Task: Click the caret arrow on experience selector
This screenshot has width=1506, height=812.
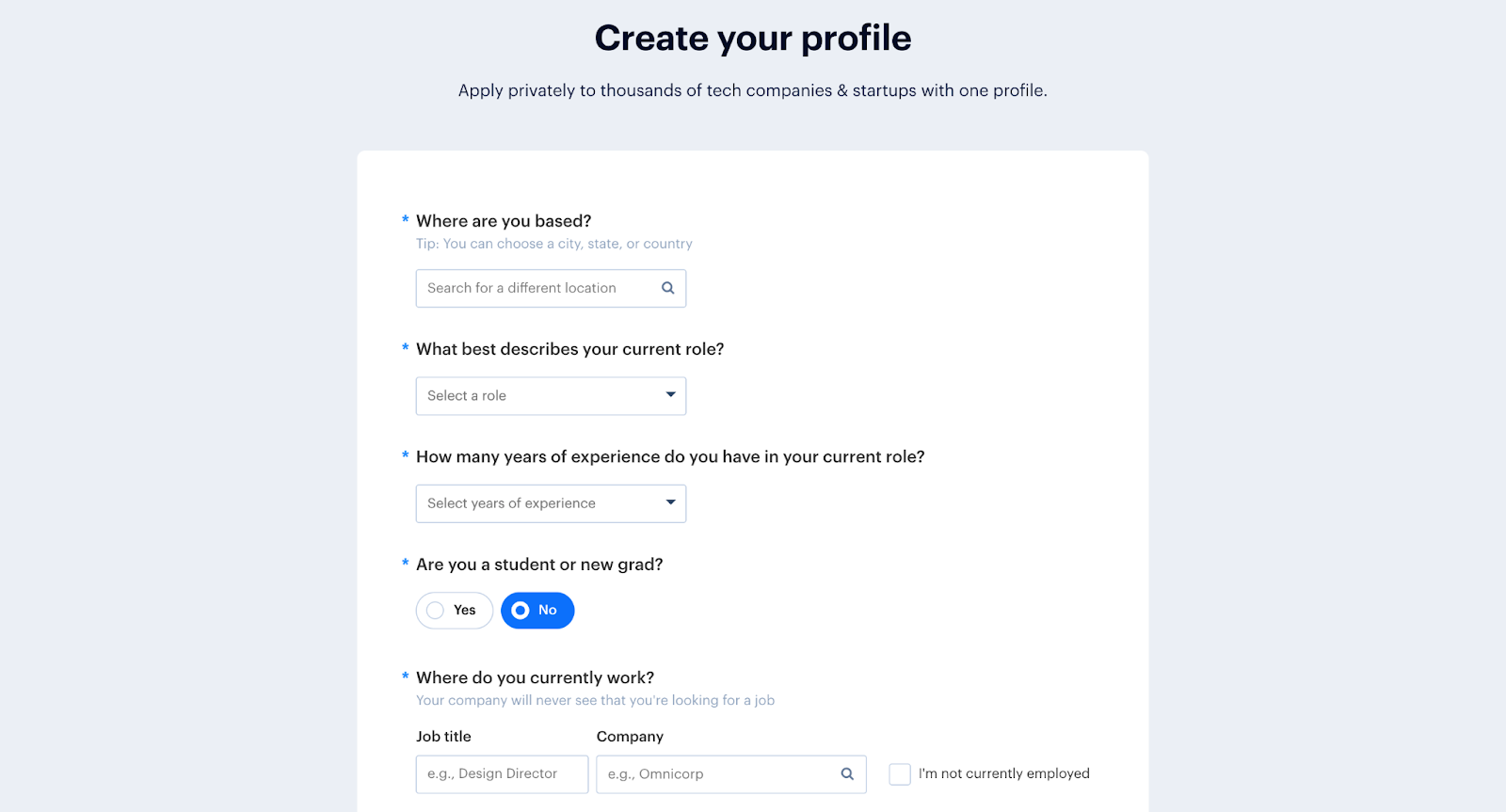Action: (670, 502)
